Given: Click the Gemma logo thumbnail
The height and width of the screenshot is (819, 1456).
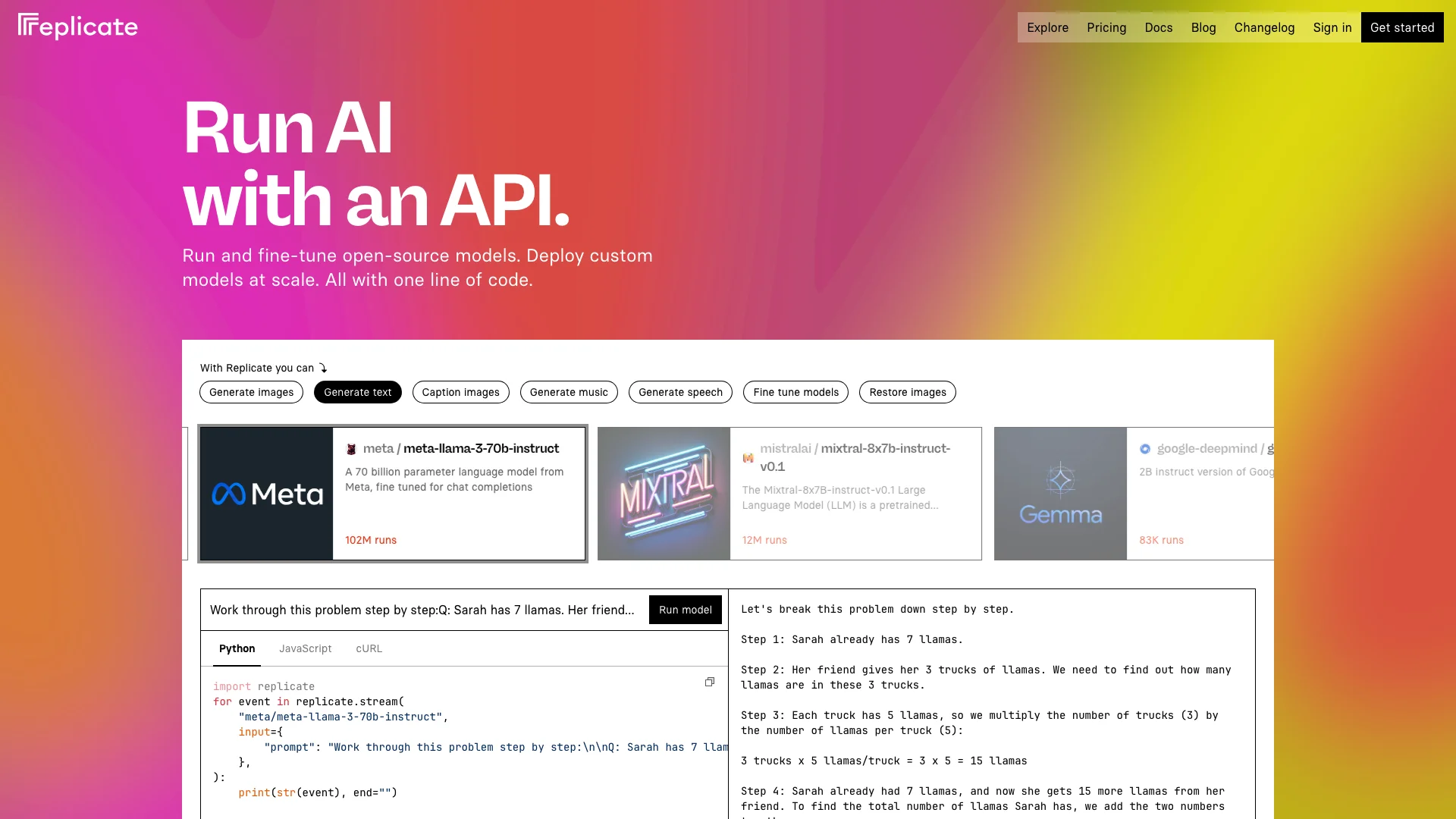Looking at the screenshot, I should point(1060,493).
